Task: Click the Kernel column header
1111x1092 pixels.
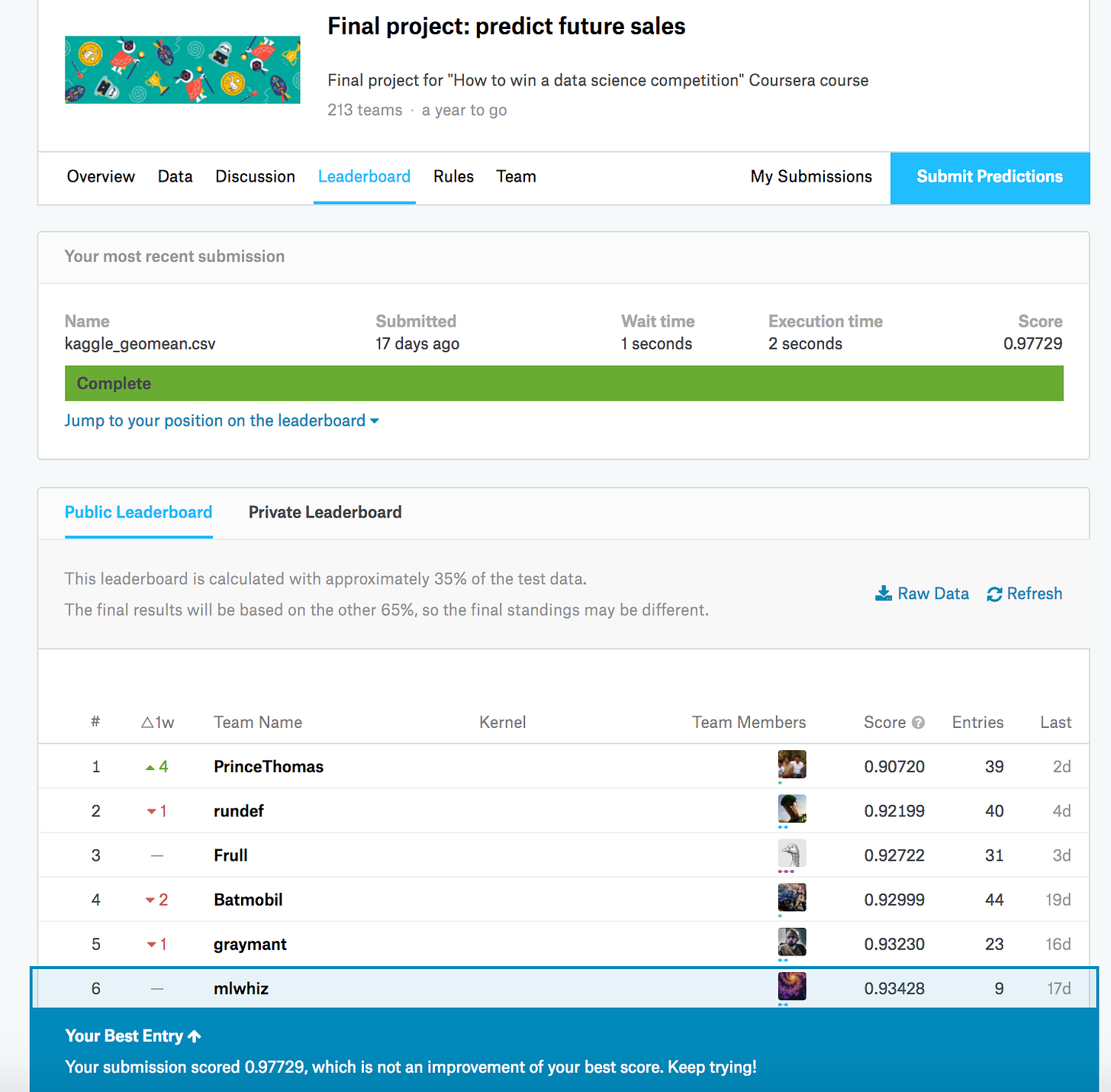Action: pos(503,723)
